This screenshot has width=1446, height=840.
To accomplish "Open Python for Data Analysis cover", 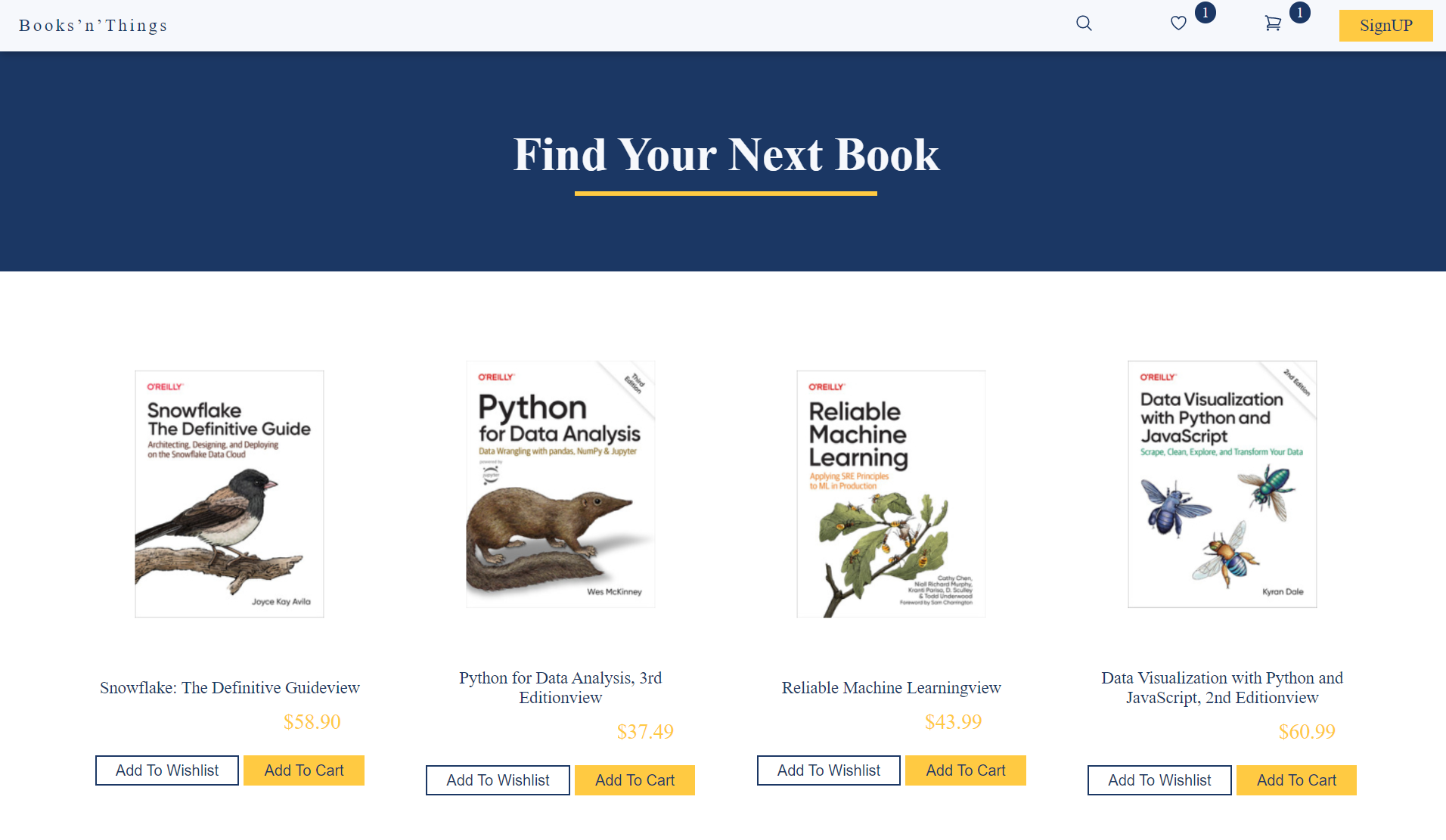I will tap(560, 484).
